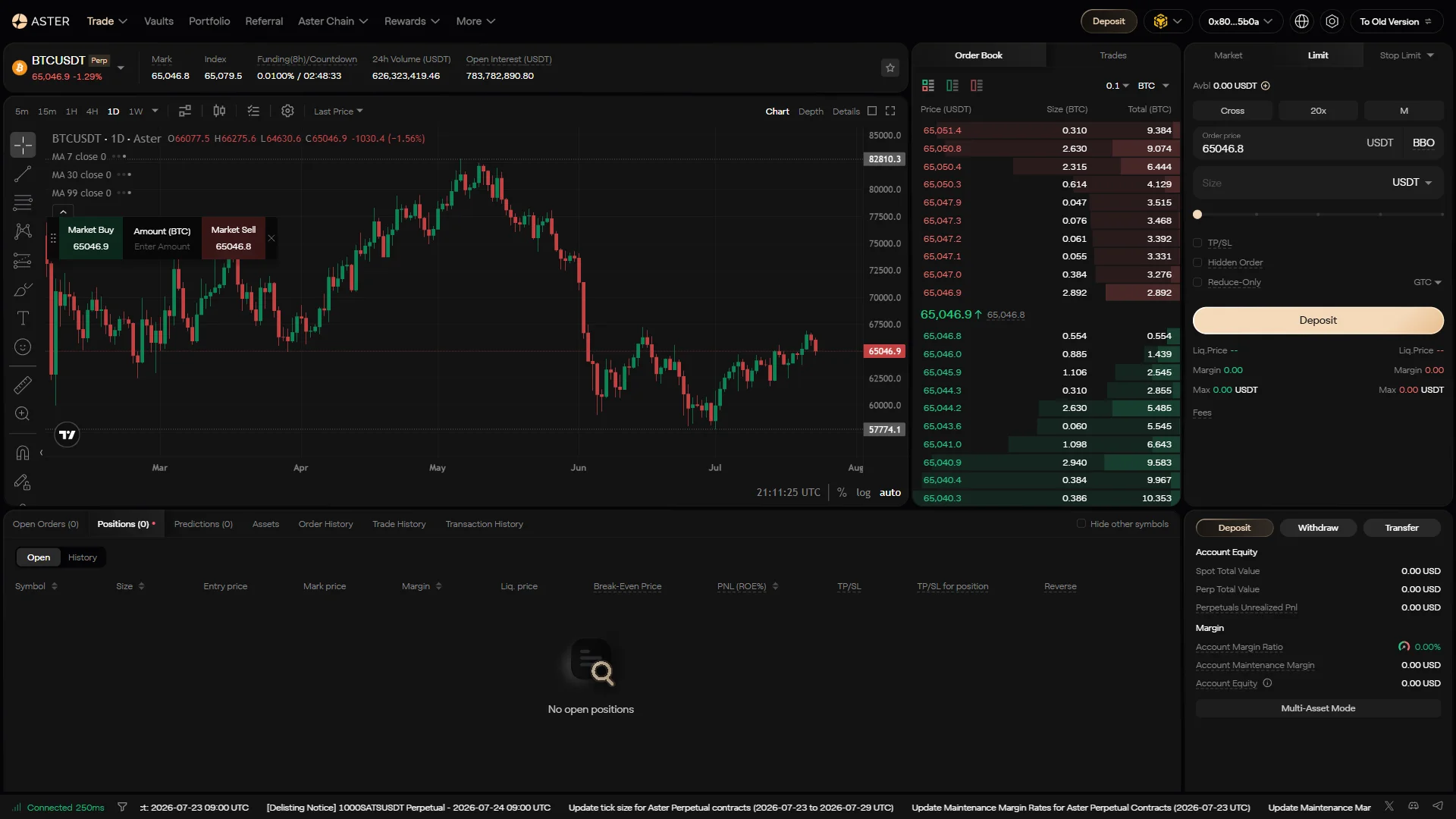Enable the TP/SL checkbox
Viewport: 1456px width, 819px height.
[x=1197, y=243]
